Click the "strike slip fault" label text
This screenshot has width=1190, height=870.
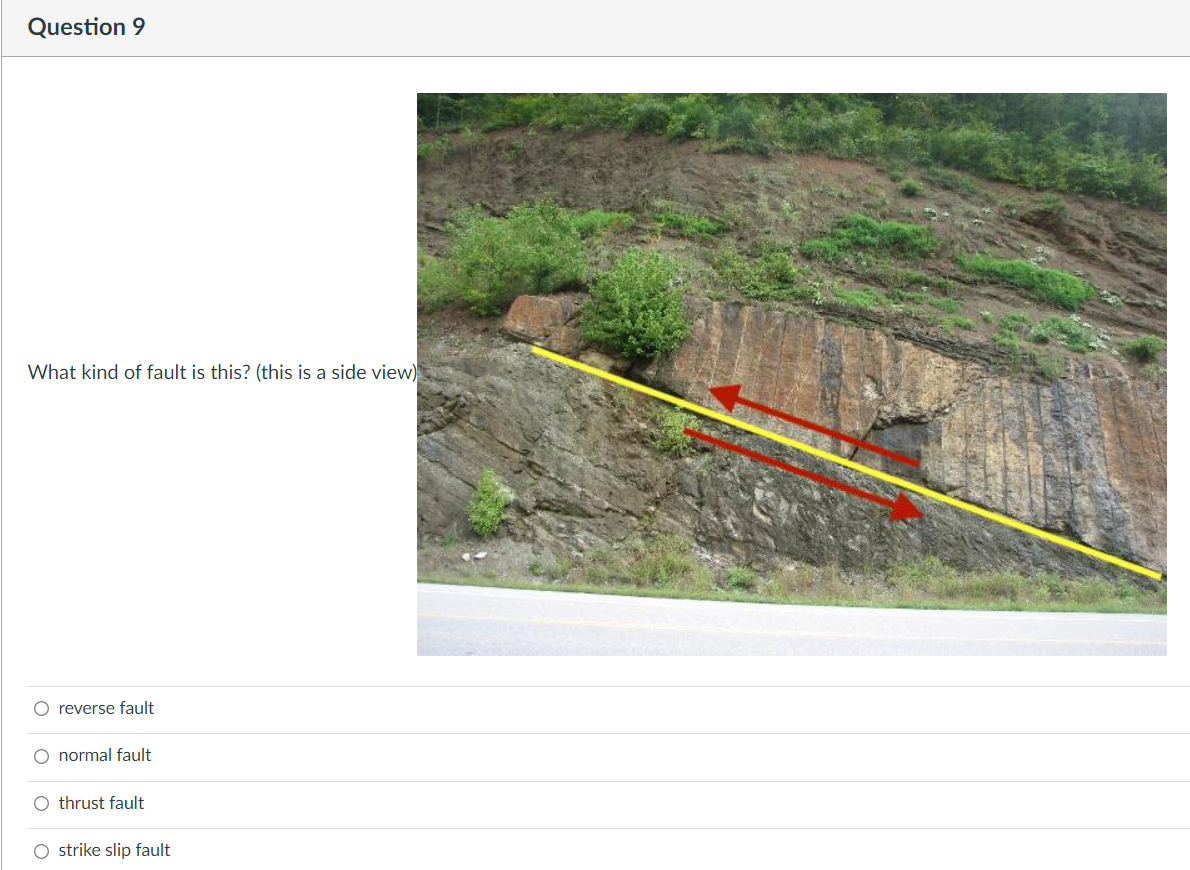[115, 850]
